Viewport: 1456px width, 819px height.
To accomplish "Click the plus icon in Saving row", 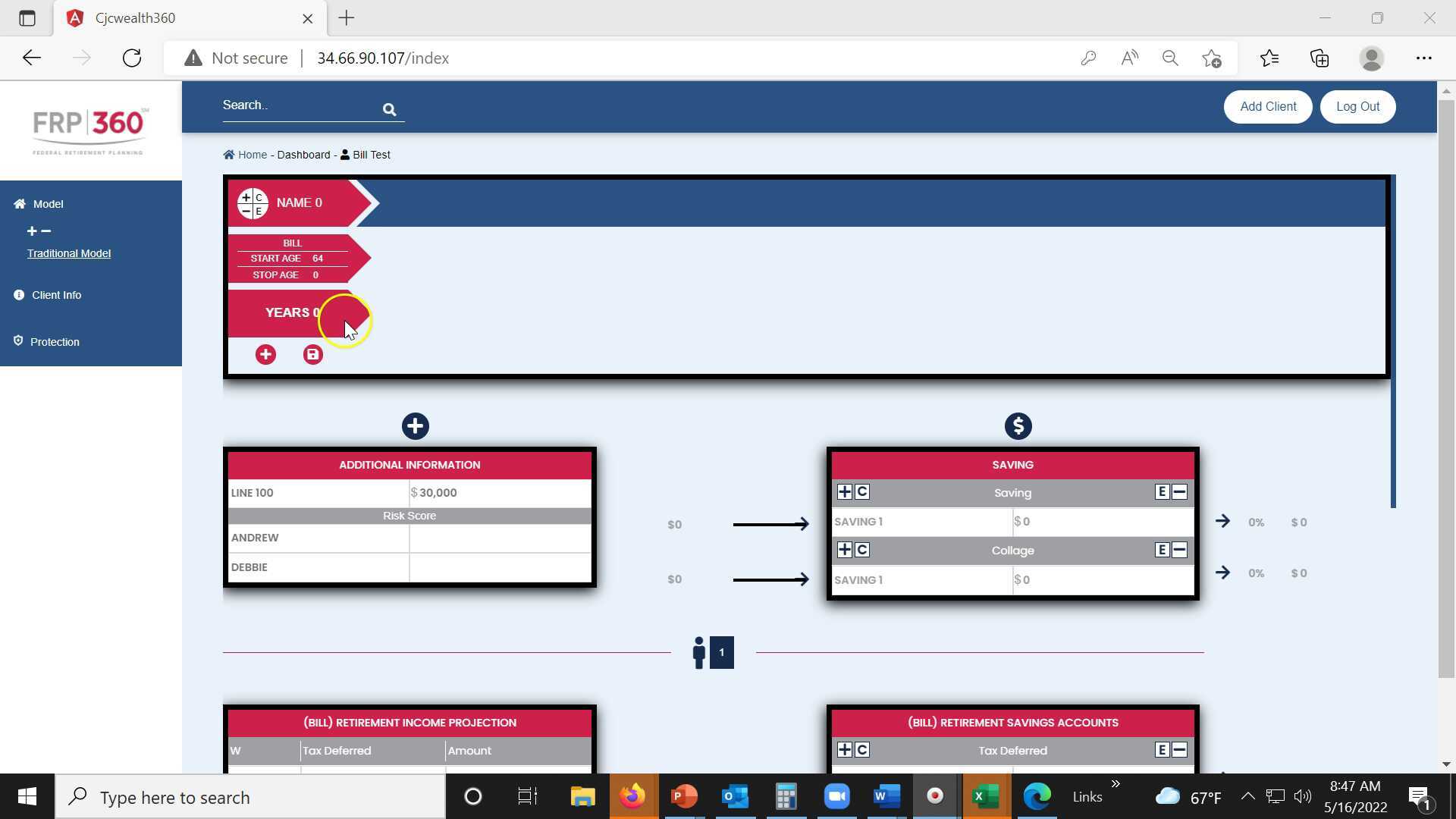I will pyautogui.click(x=844, y=492).
